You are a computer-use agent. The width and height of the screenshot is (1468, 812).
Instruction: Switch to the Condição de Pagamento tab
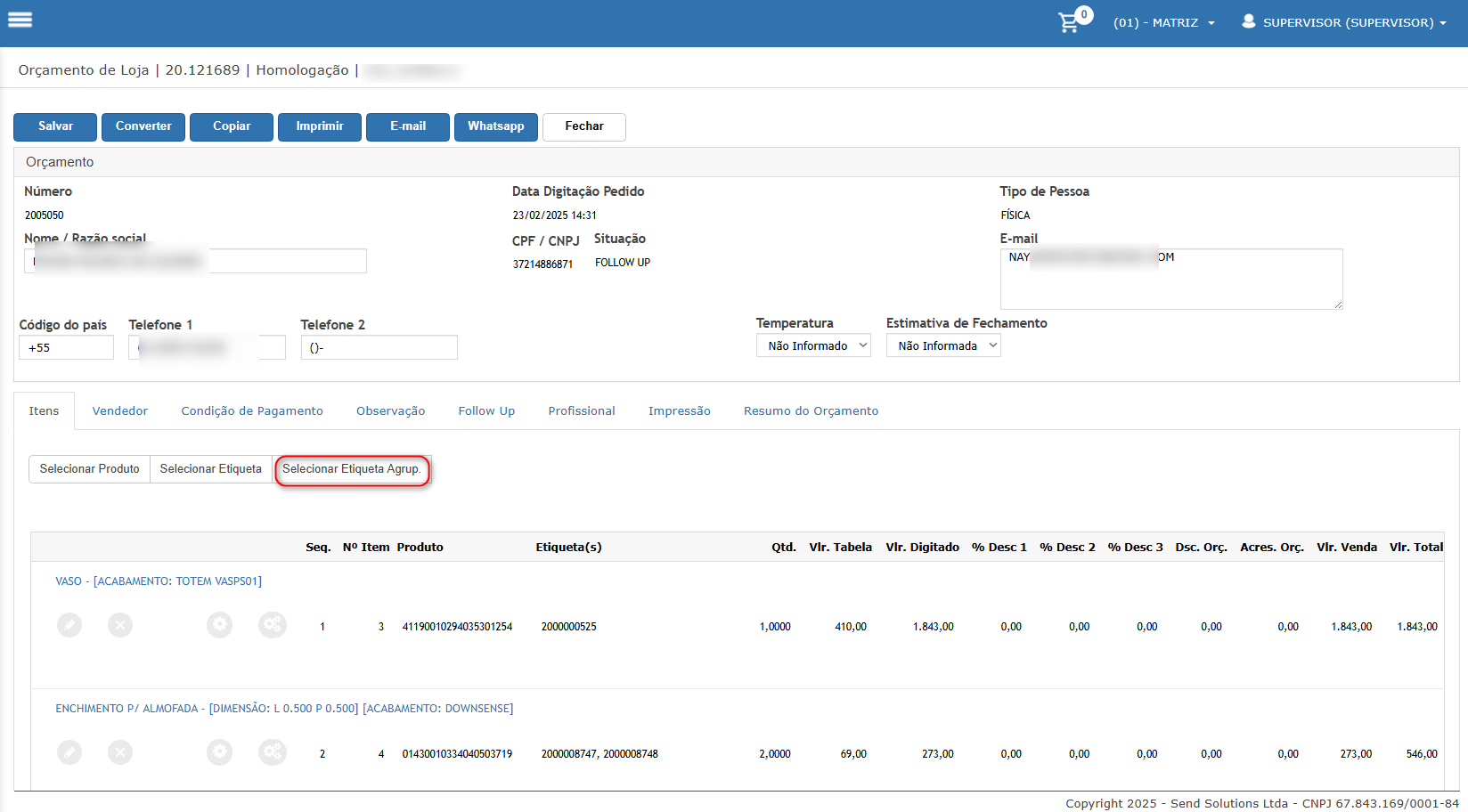[x=252, y=410]
